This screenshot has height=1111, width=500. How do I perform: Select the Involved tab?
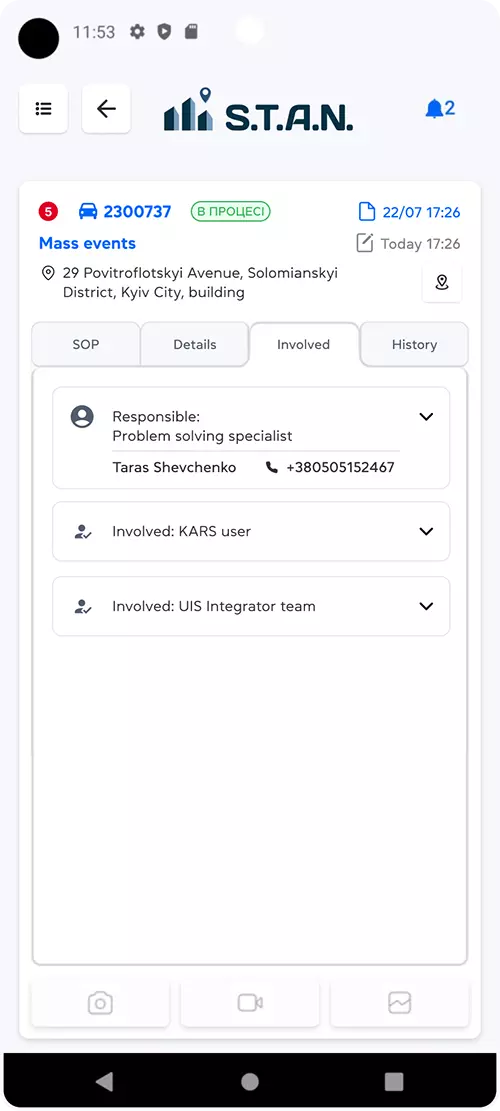click(x=304, y=344)
